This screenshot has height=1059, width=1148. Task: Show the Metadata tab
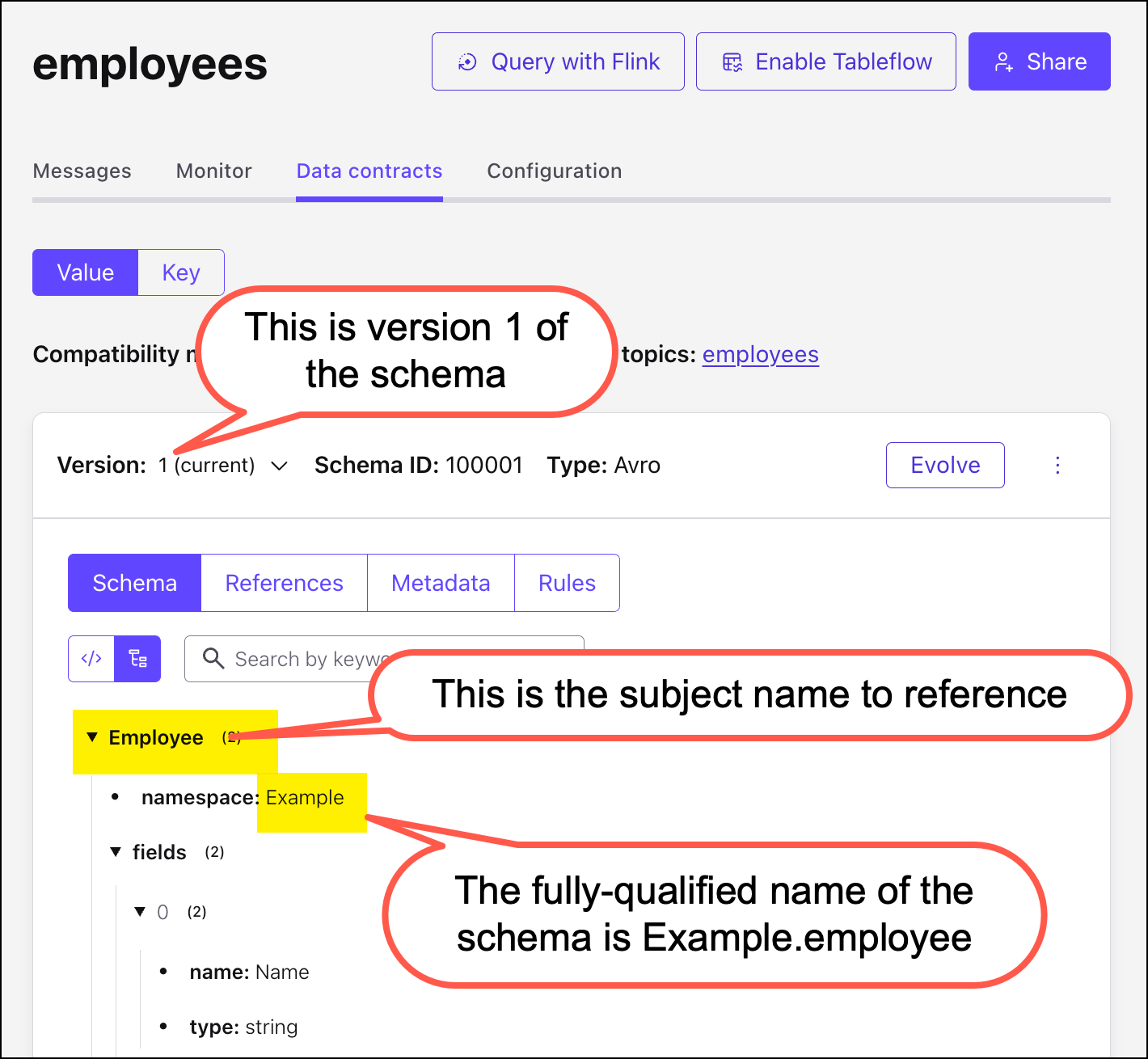click(441, 583)
